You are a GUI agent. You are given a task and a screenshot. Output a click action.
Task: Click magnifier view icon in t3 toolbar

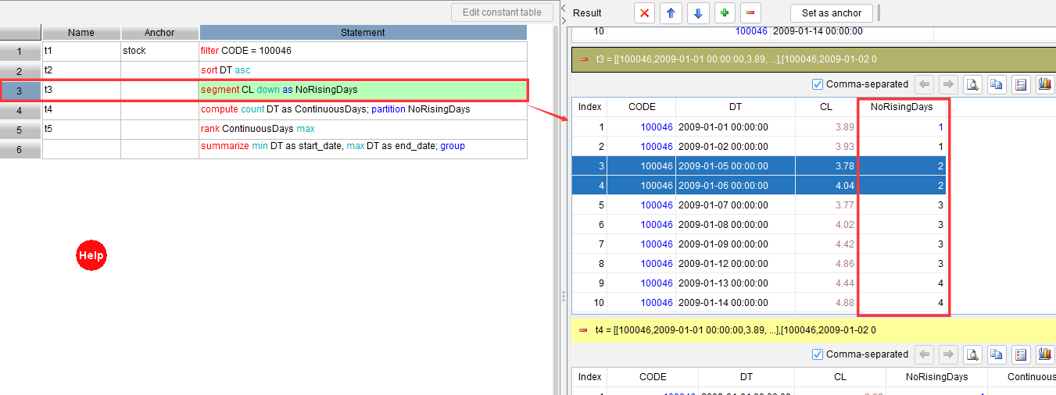click(x=972, y=84)
